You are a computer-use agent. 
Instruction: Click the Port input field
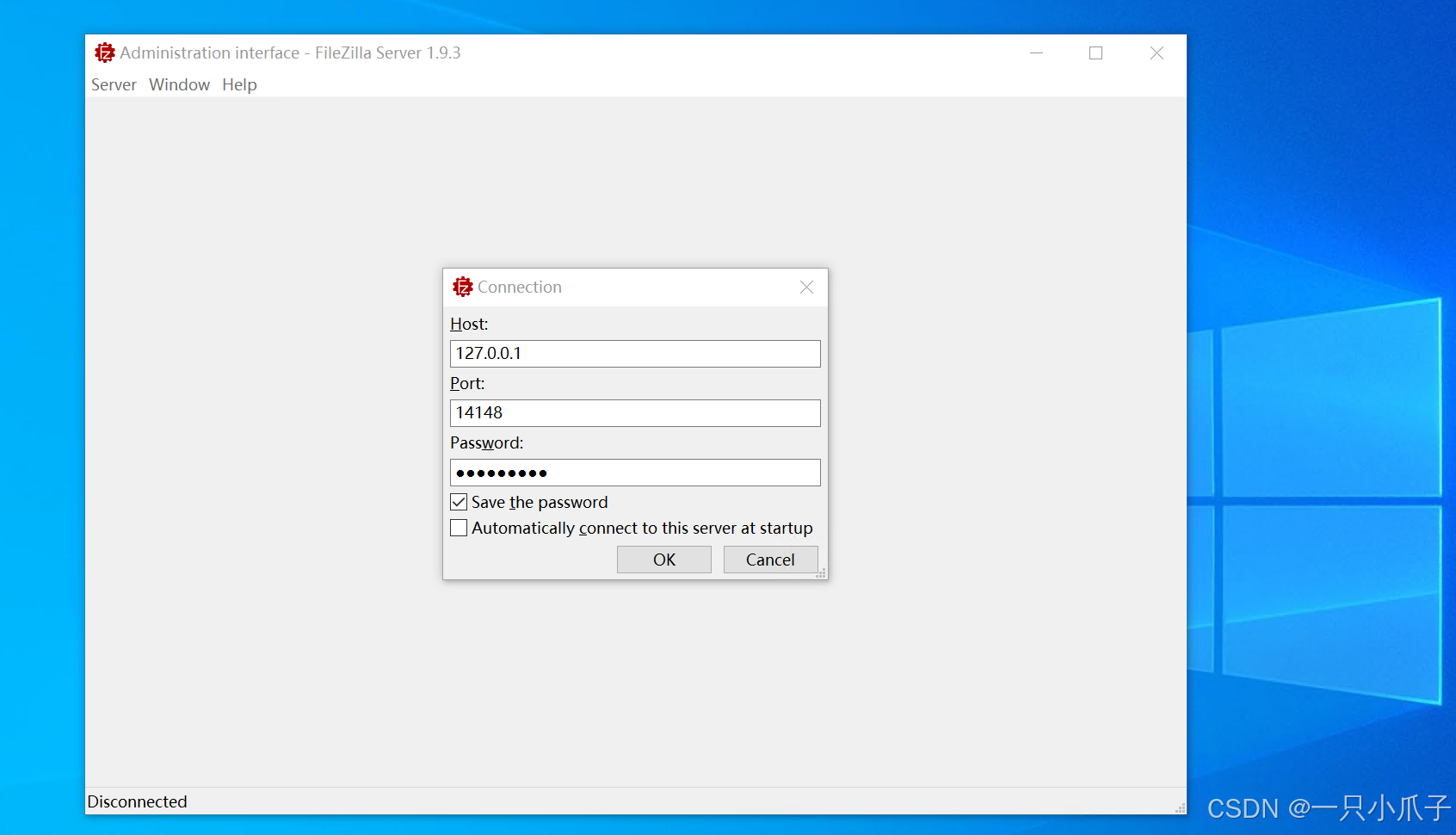(x=635, y=413)
